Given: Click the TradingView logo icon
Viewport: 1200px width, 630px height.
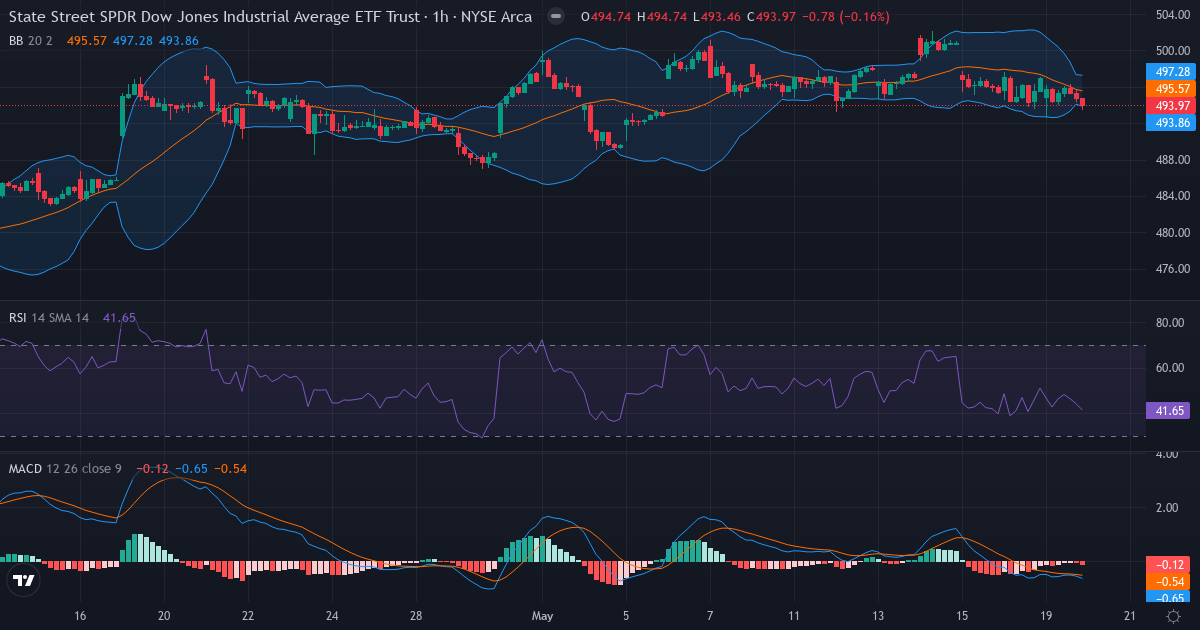Looking at the screenshot, I should (22, 580).
